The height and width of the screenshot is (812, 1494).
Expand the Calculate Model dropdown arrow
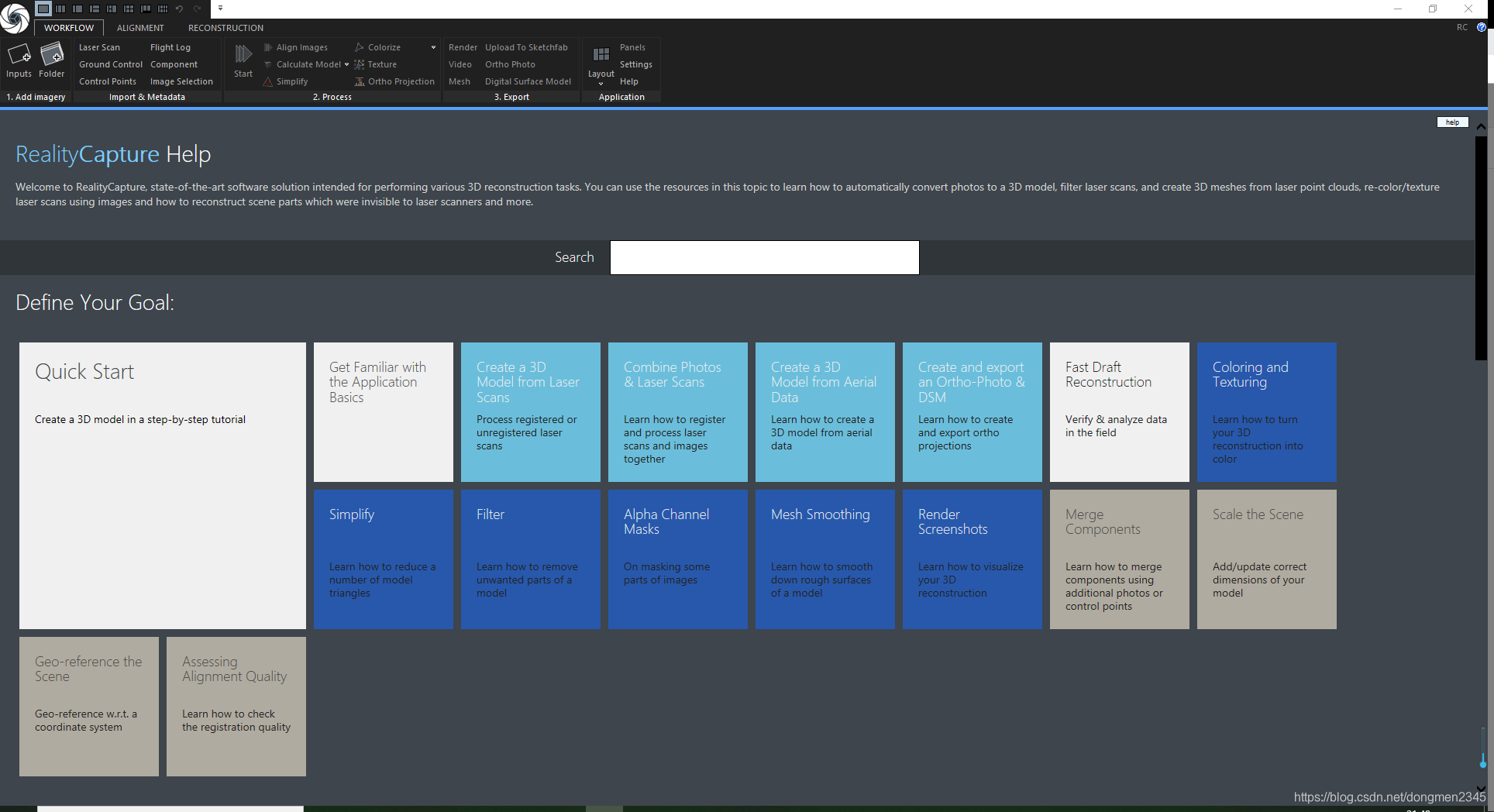346,65
